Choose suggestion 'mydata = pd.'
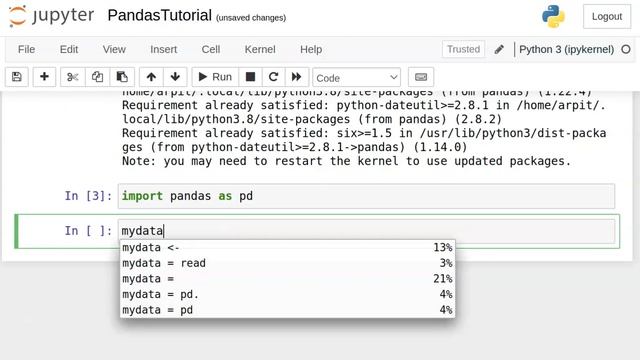 pos(287,294)
